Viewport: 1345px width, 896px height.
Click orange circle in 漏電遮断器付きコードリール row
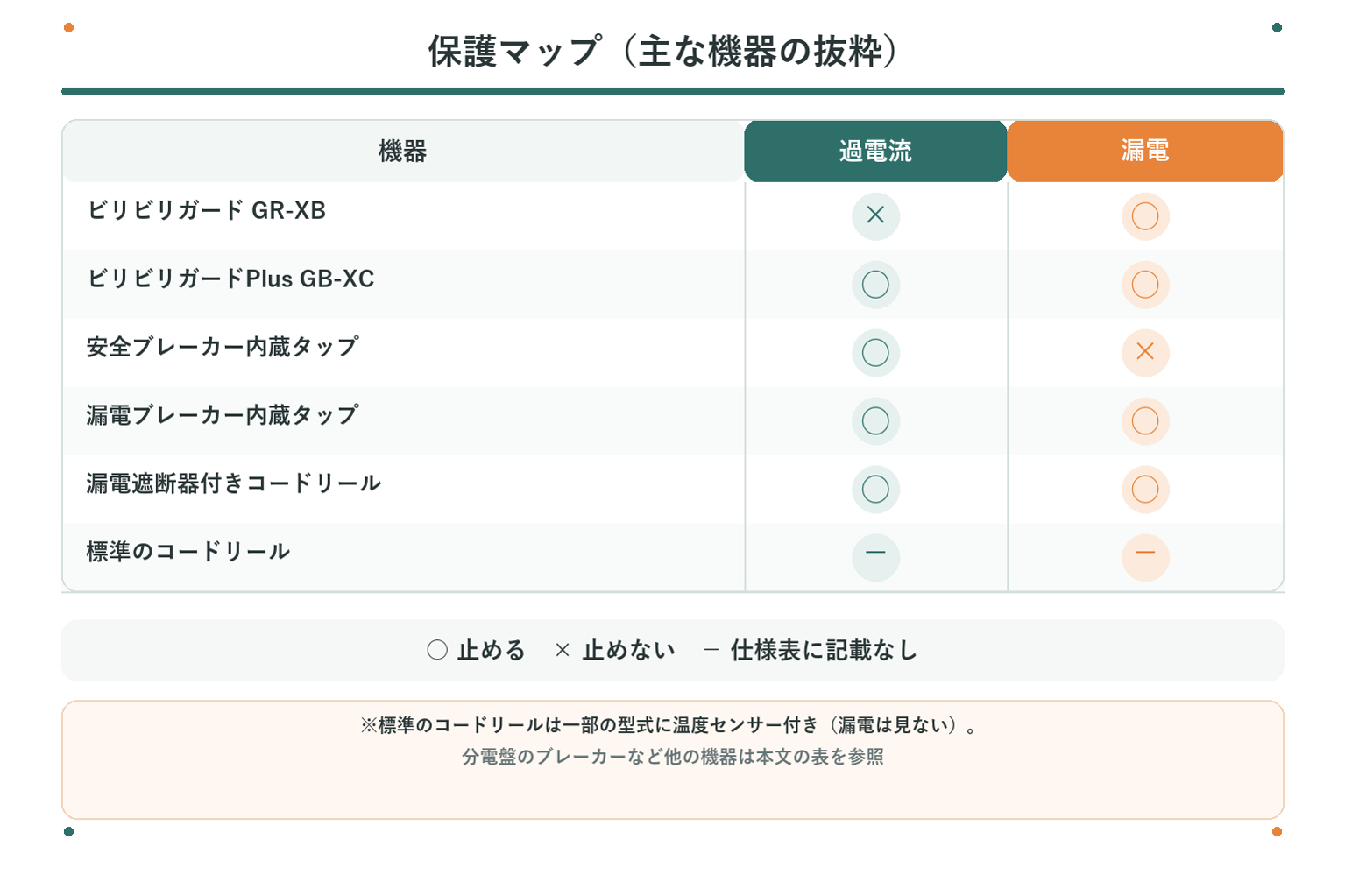pos(1145,489)
